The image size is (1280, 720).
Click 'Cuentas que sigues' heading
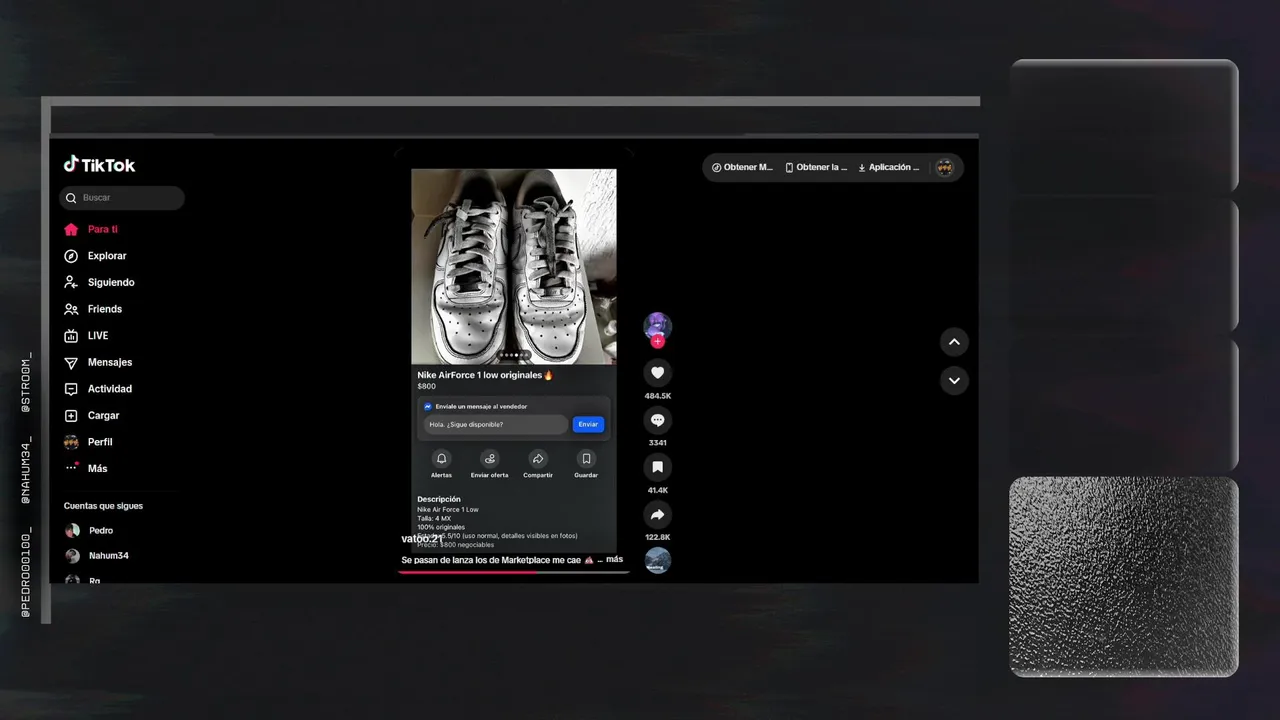pyautogui.click(x=103, y=506)
